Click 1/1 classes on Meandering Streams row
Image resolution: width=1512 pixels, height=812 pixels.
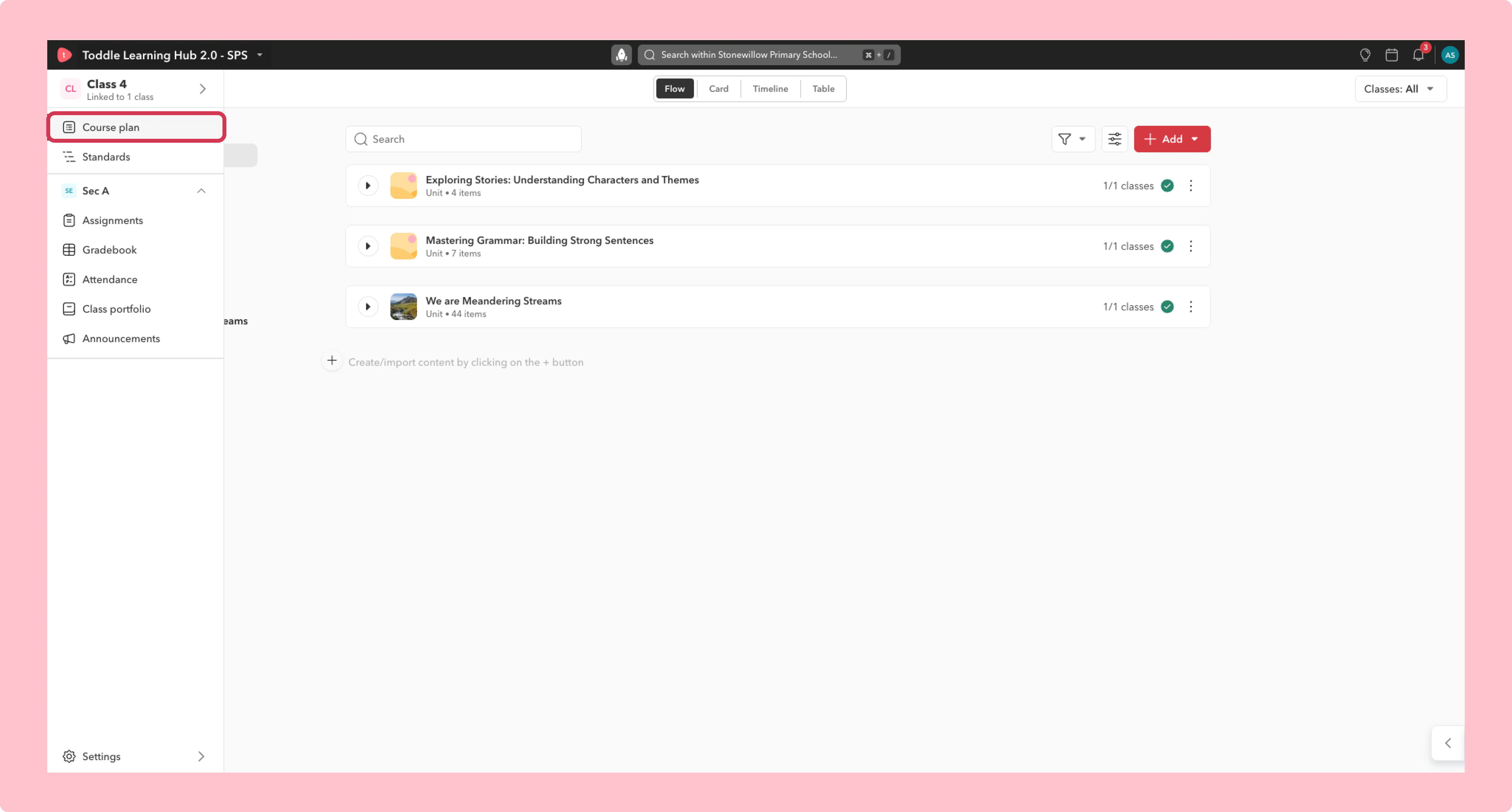tap(1128, 307)
